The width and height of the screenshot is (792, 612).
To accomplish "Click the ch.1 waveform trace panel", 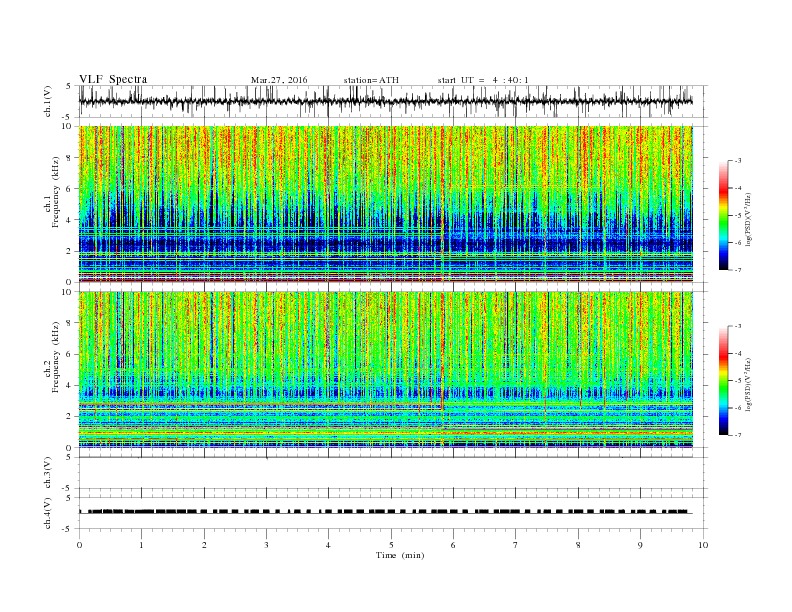I will point(393,101).
